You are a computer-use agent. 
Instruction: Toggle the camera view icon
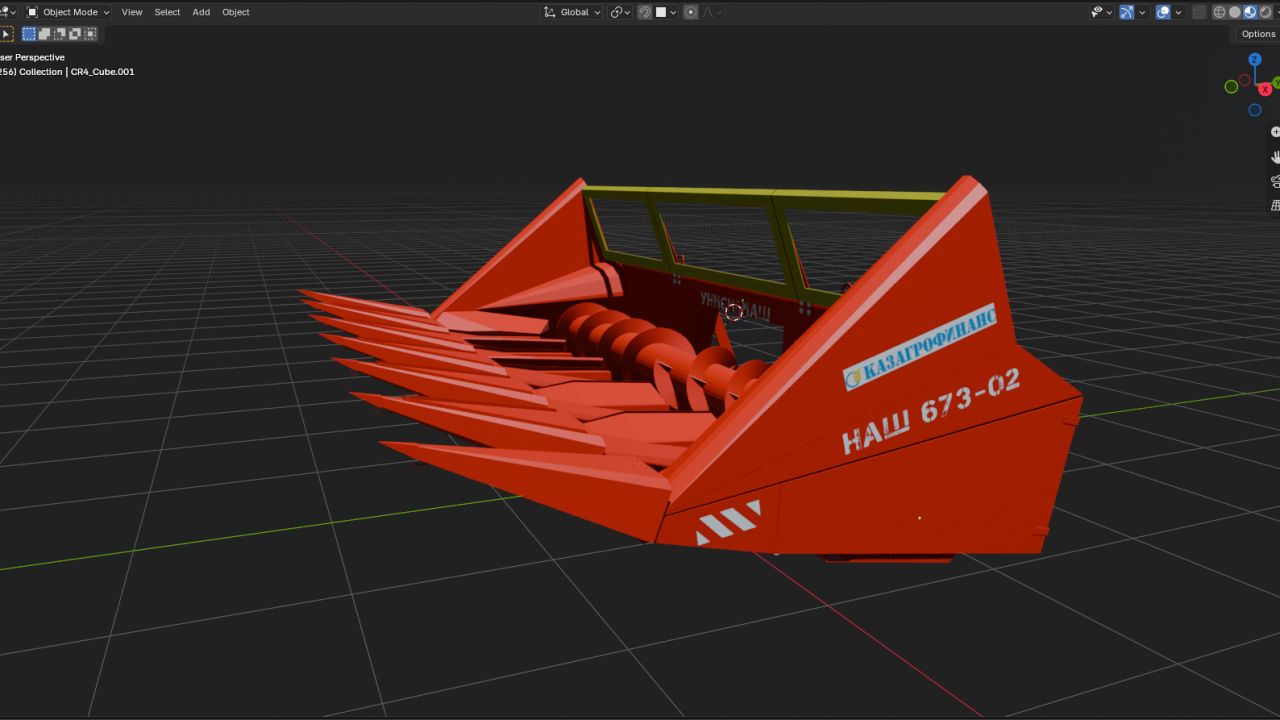[1275, 181]
